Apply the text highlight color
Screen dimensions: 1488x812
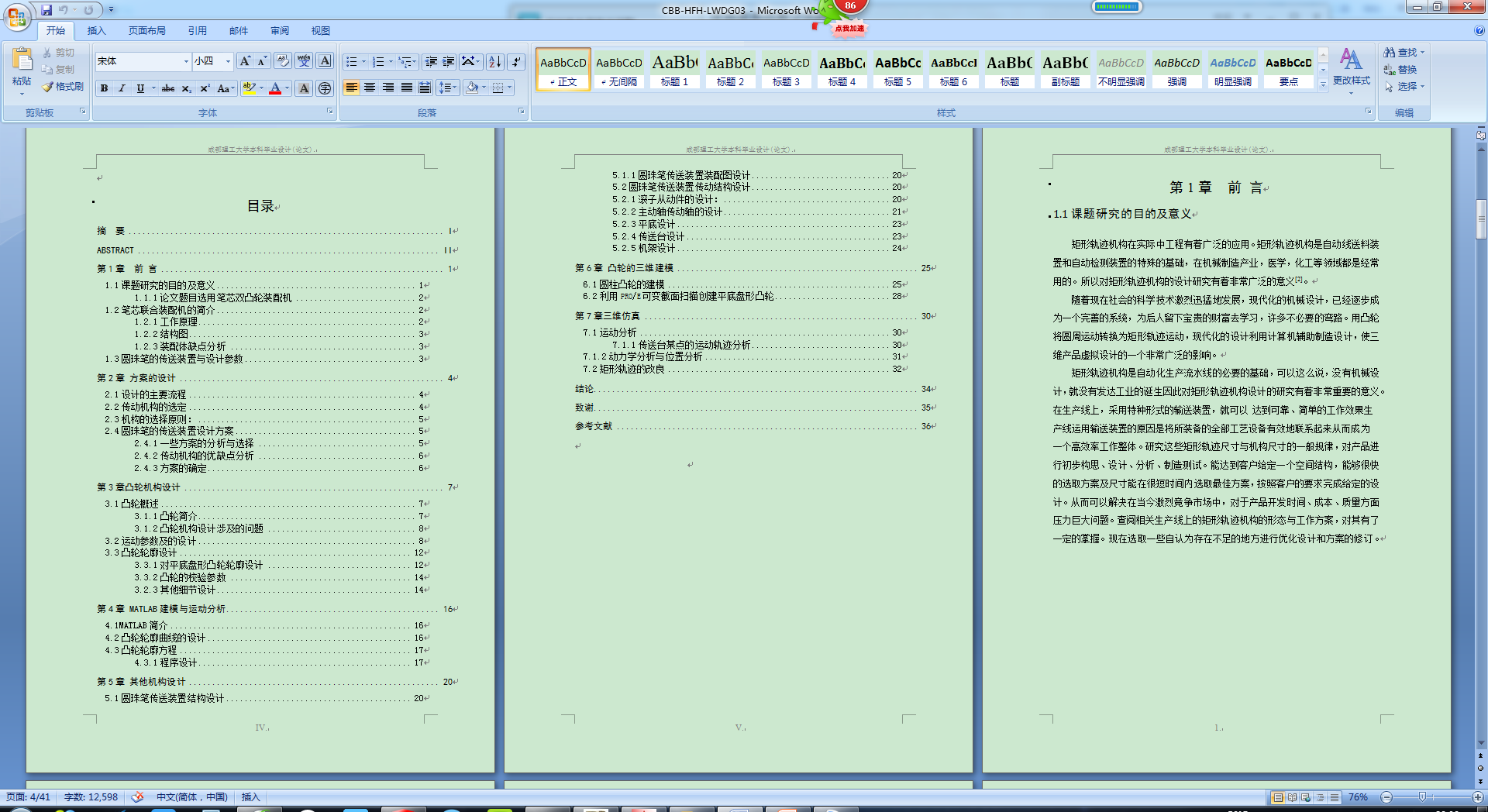point(249,88)
